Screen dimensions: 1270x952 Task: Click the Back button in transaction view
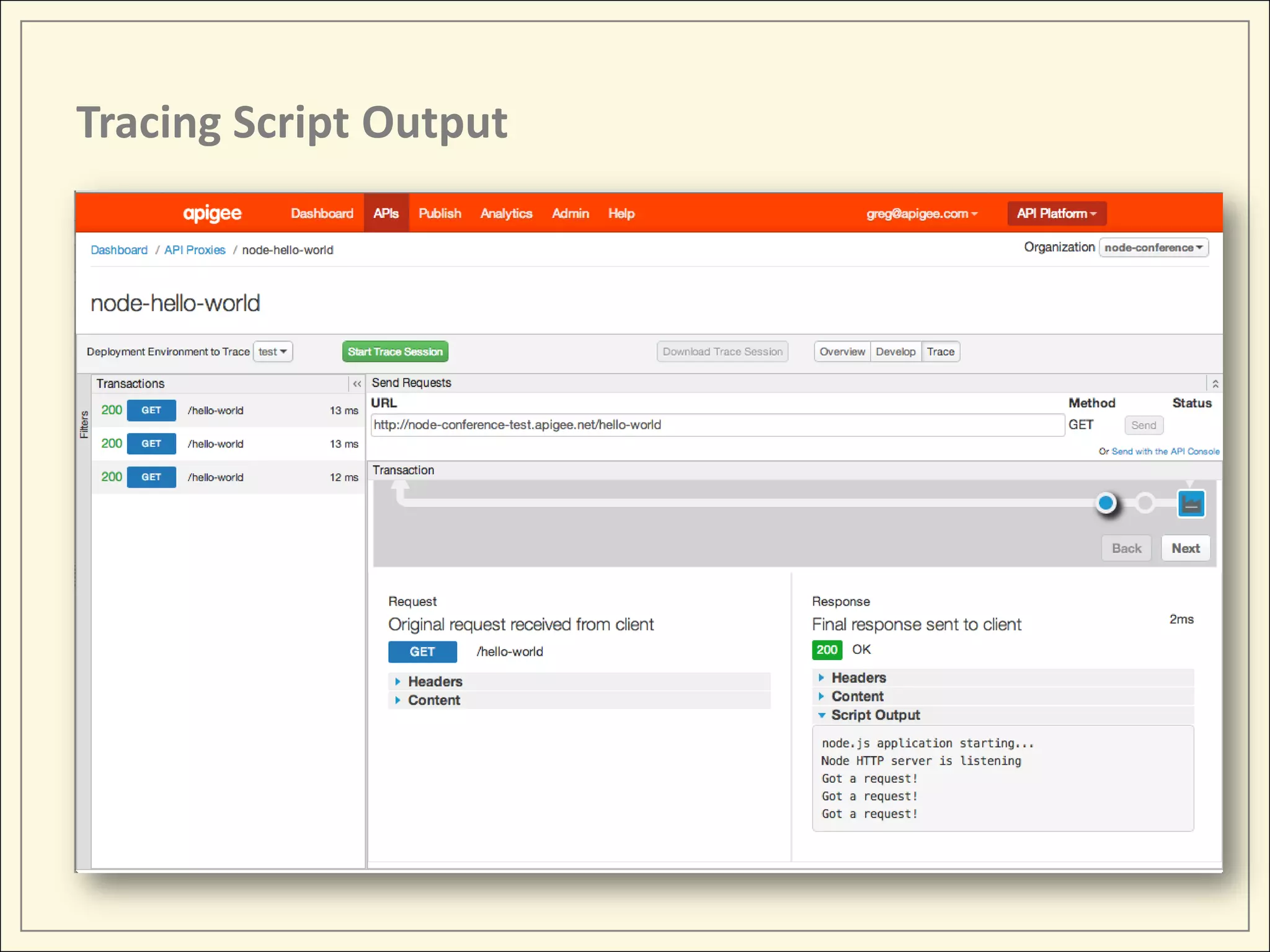point(1126,549)
